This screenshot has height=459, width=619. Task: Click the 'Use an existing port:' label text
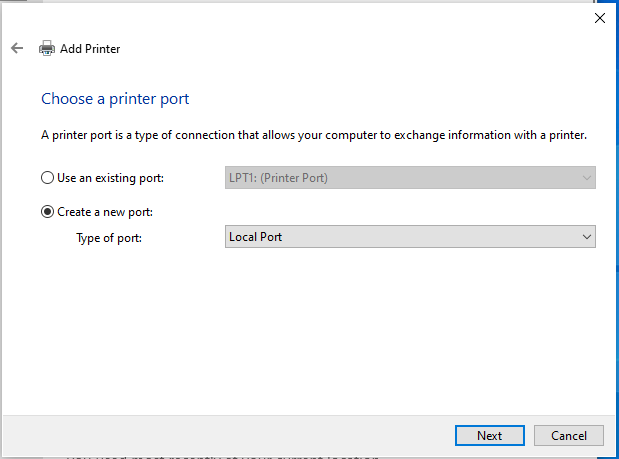[111, 178]
